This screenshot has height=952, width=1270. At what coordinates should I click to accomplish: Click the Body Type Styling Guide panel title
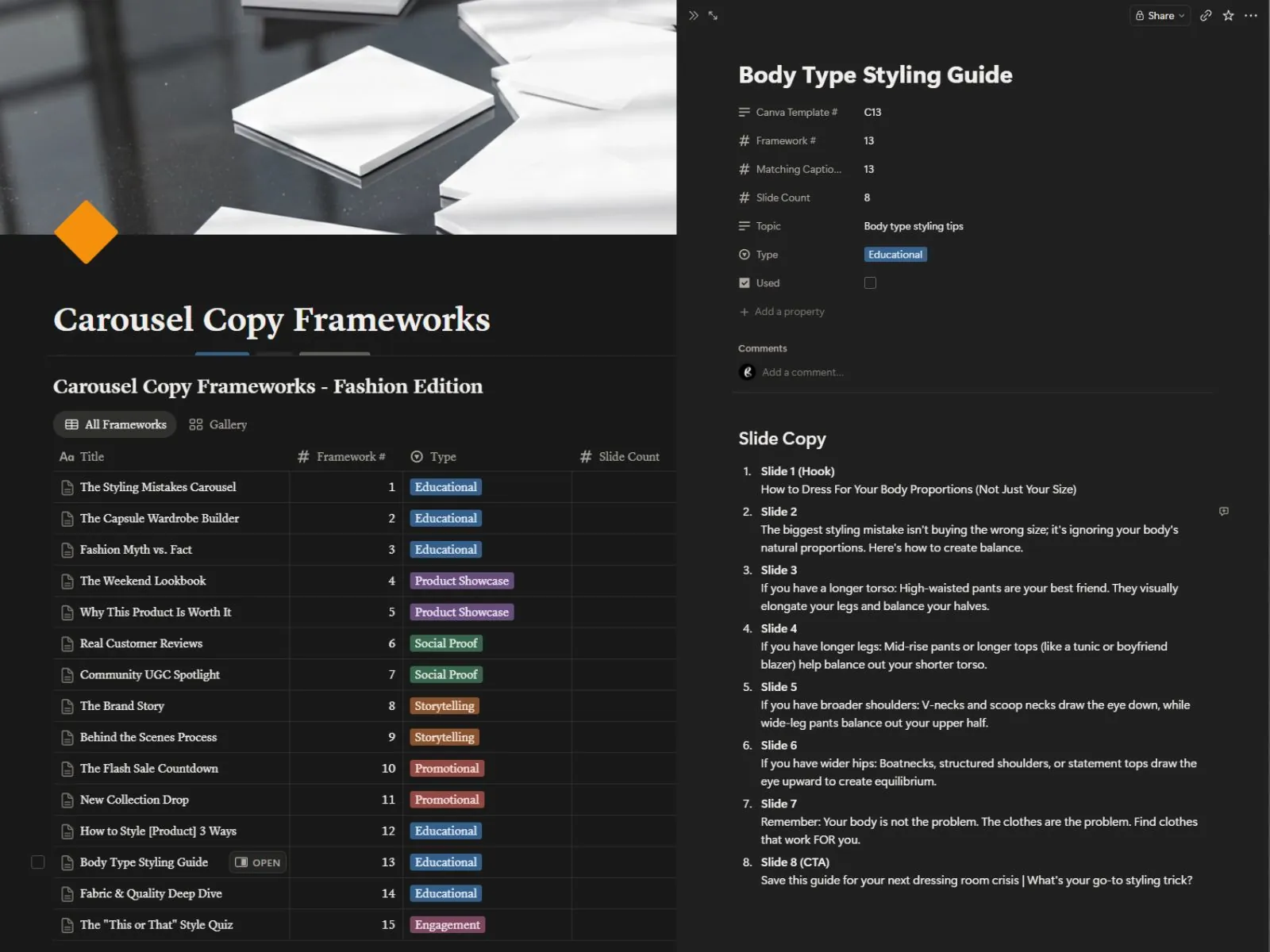876,75
